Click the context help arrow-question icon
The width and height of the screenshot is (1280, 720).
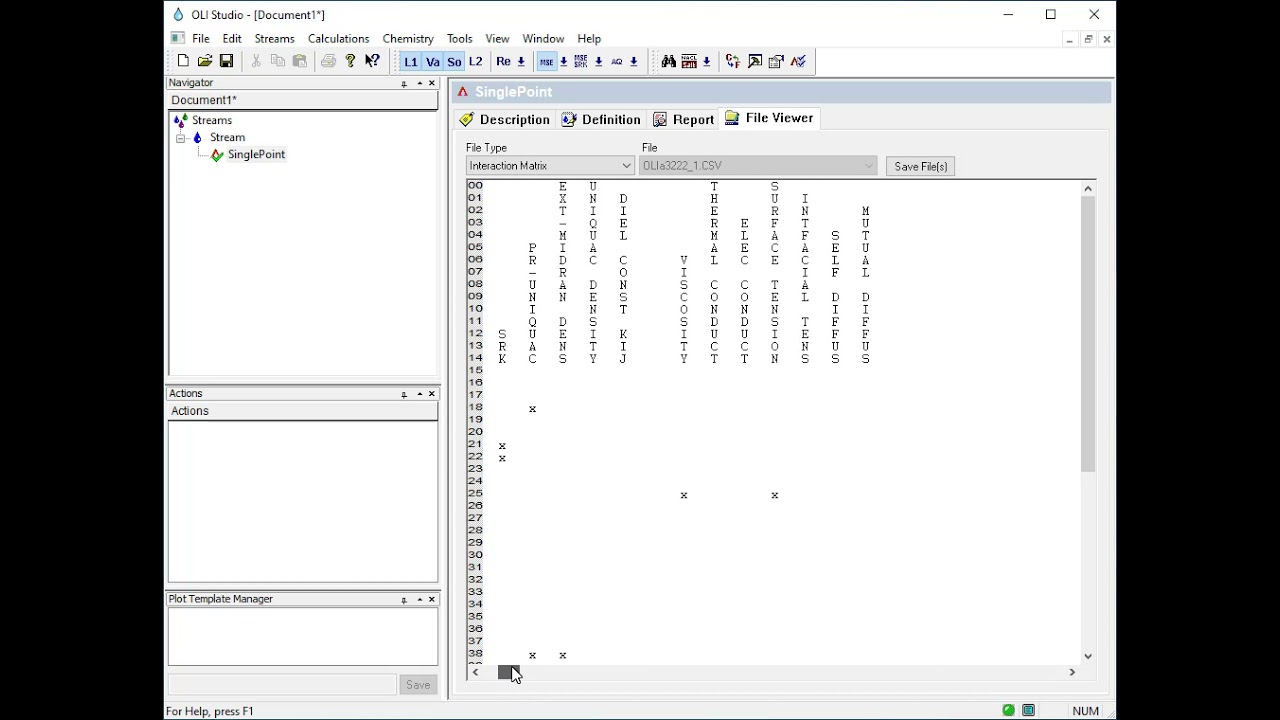tap(372, 62)
